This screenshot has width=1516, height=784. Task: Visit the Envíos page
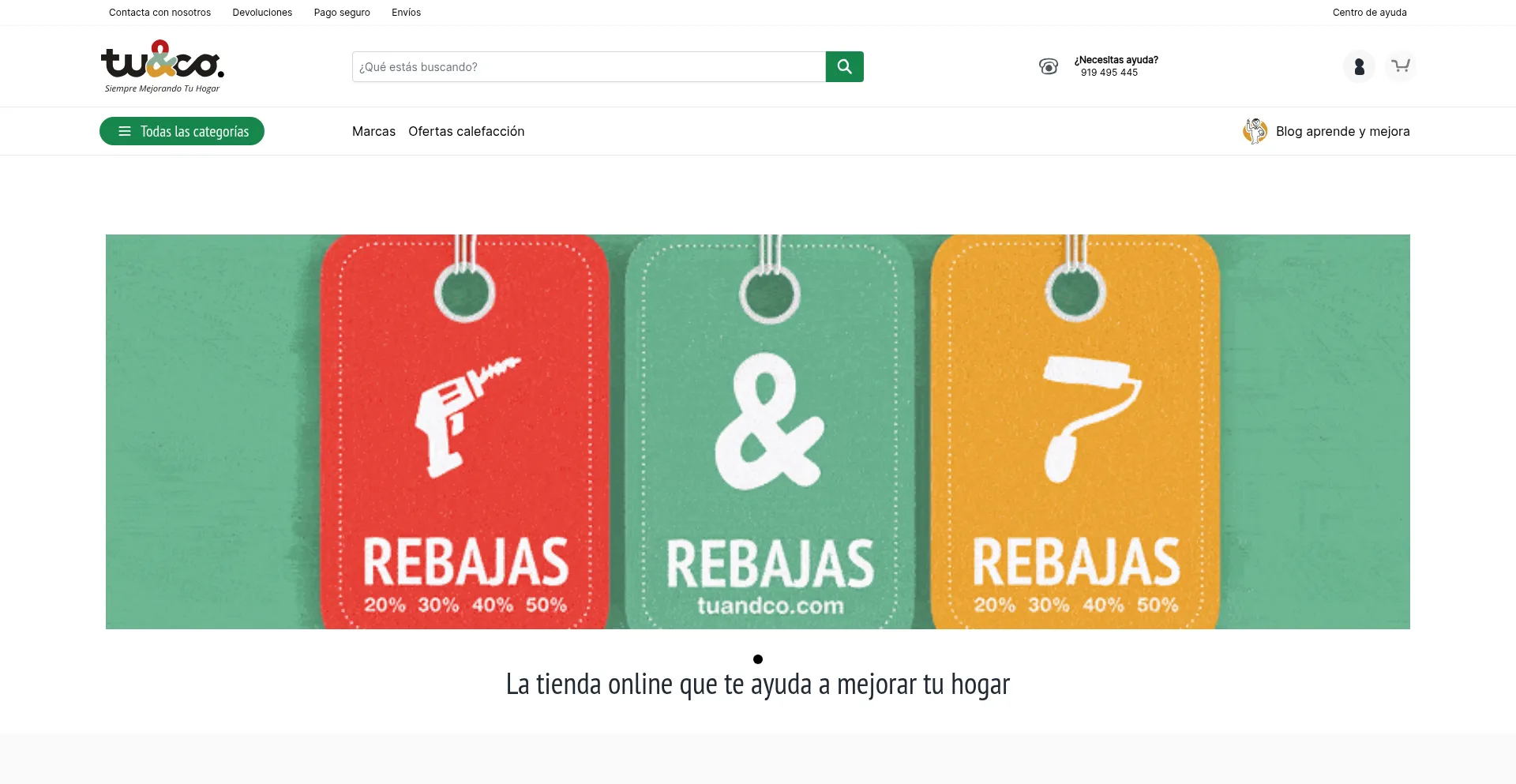(x=406, y=13)
